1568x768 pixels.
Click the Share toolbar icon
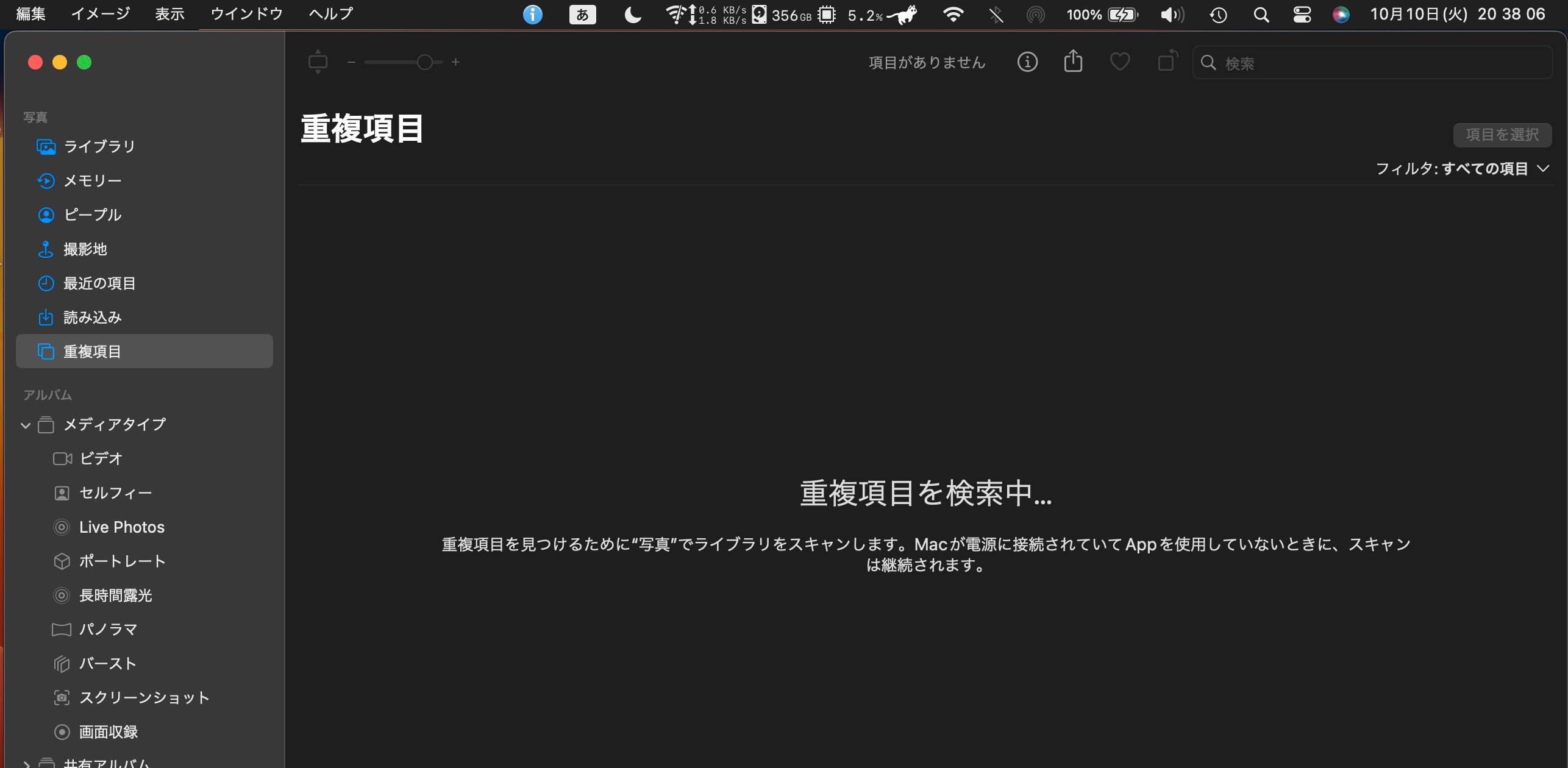click(1073, 62)
